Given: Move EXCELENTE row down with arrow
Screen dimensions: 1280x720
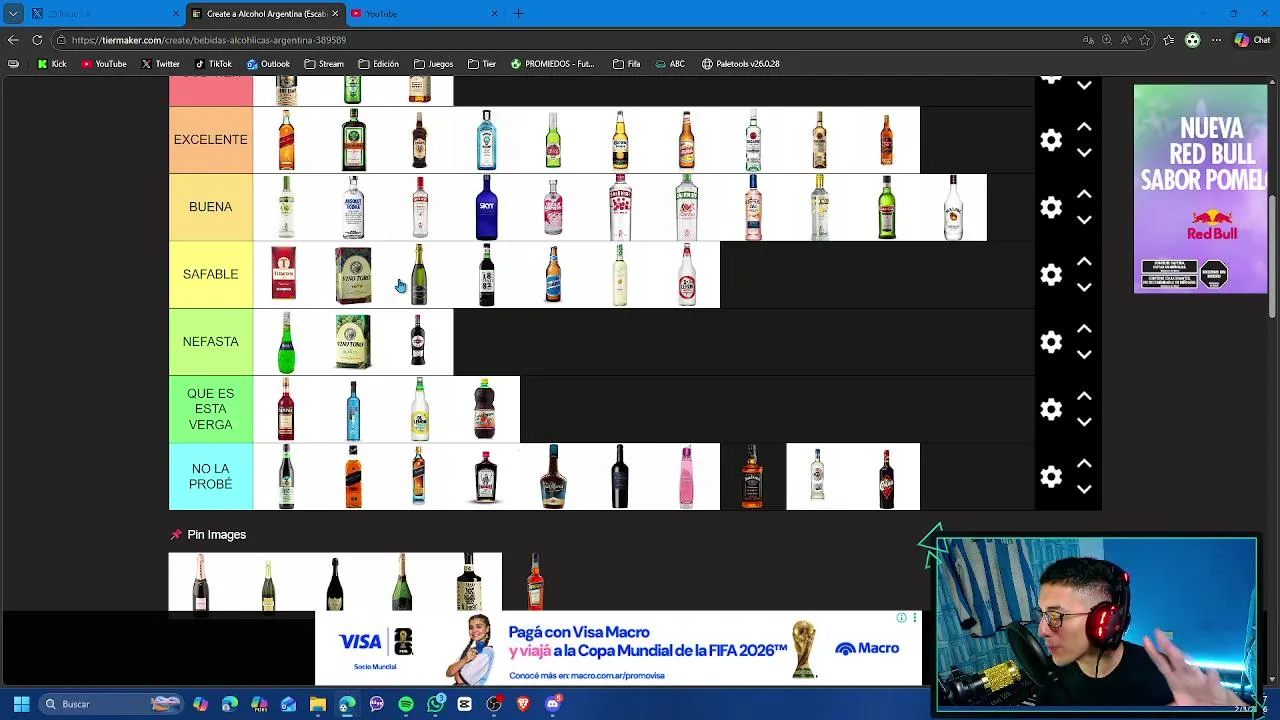Looking at the screenshot, I should [1084, 153].
